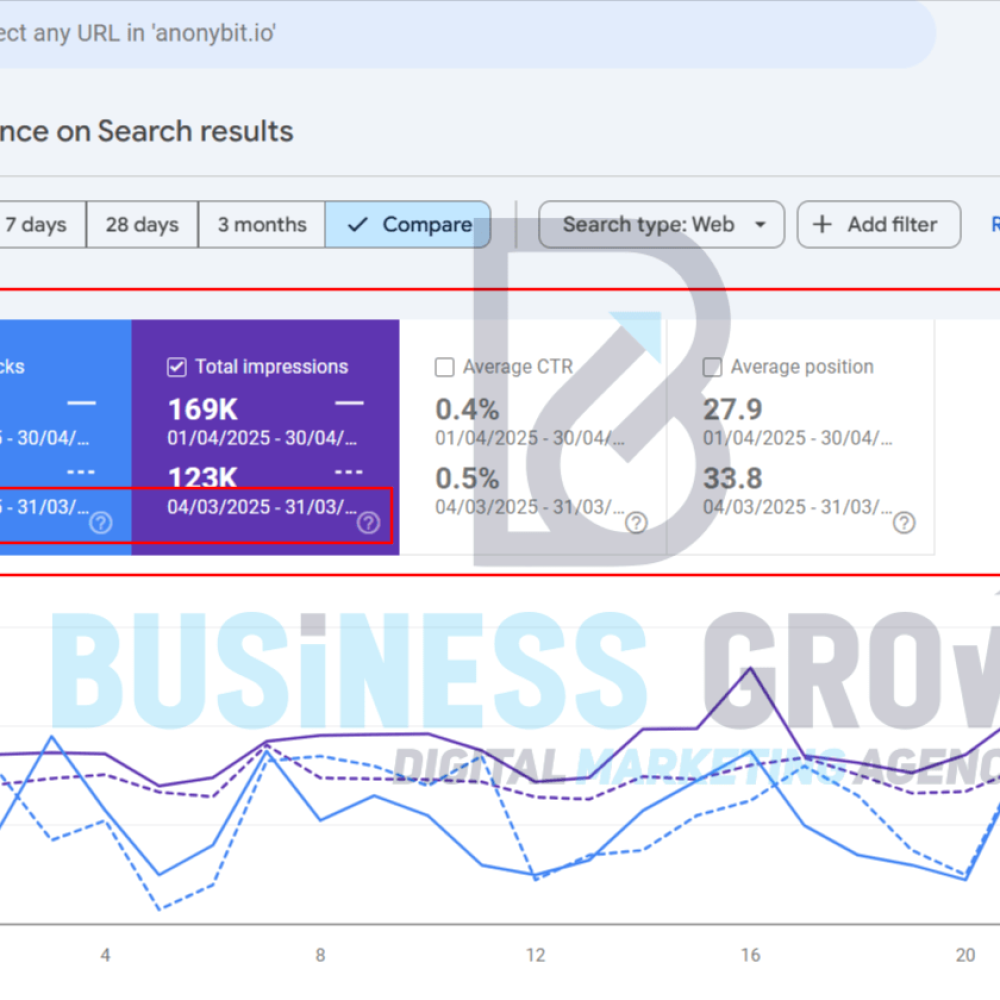The height and width of the screenshot is (1000, 1000).
Task: Click the Average CTR card label
Action: 518,367
